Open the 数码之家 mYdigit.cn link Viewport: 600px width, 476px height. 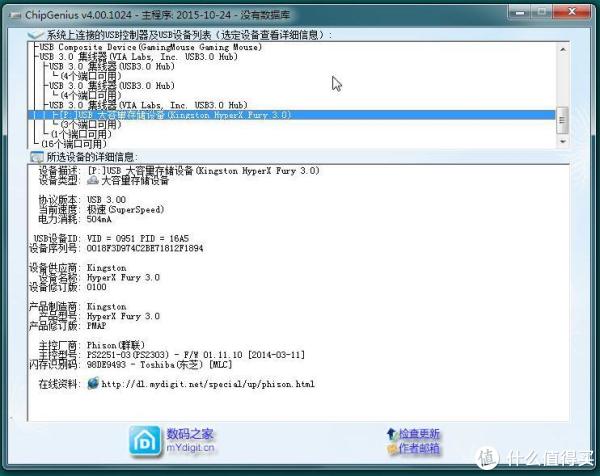pos(190,441)
